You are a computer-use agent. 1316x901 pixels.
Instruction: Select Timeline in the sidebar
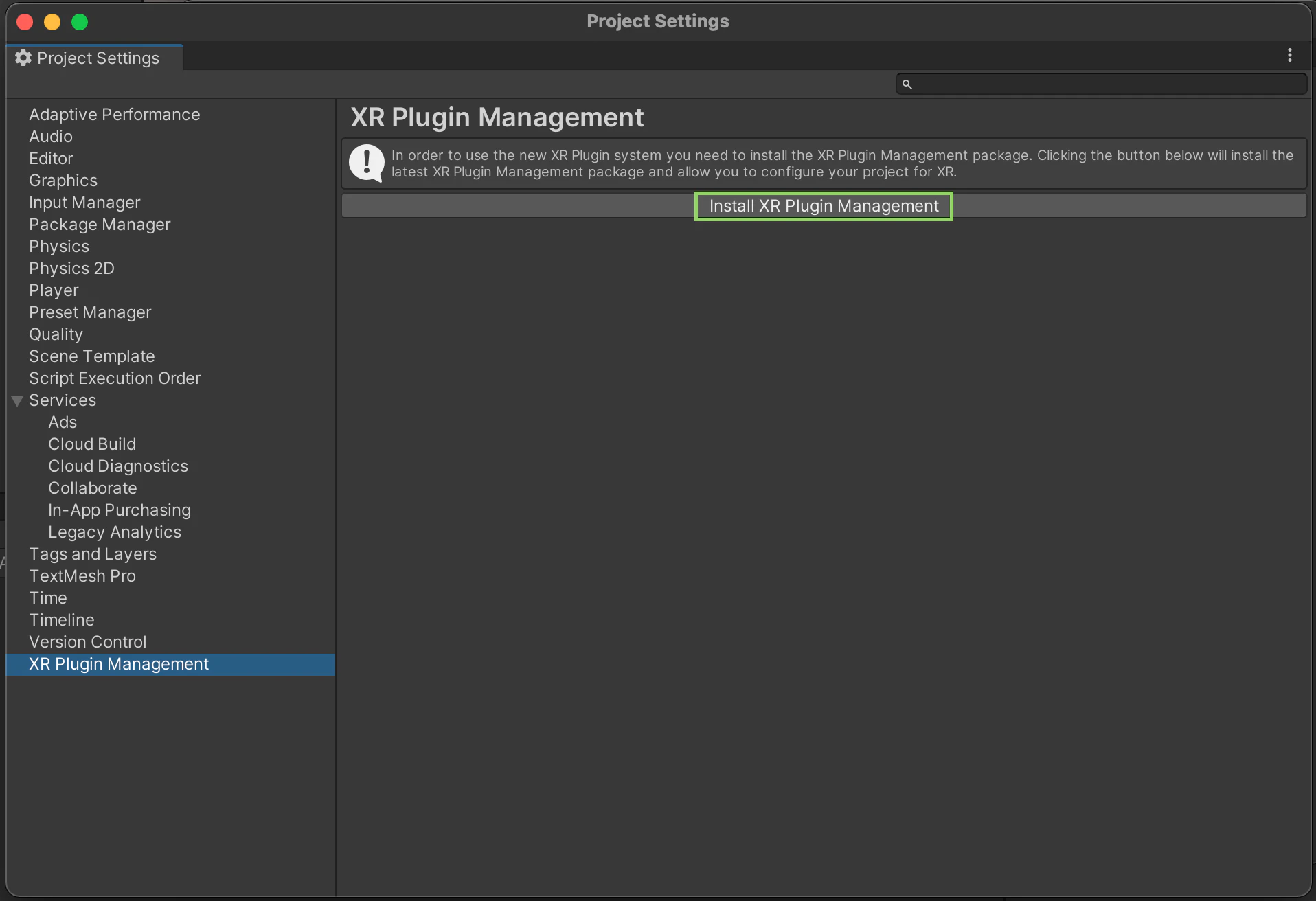tap(62, 620)
